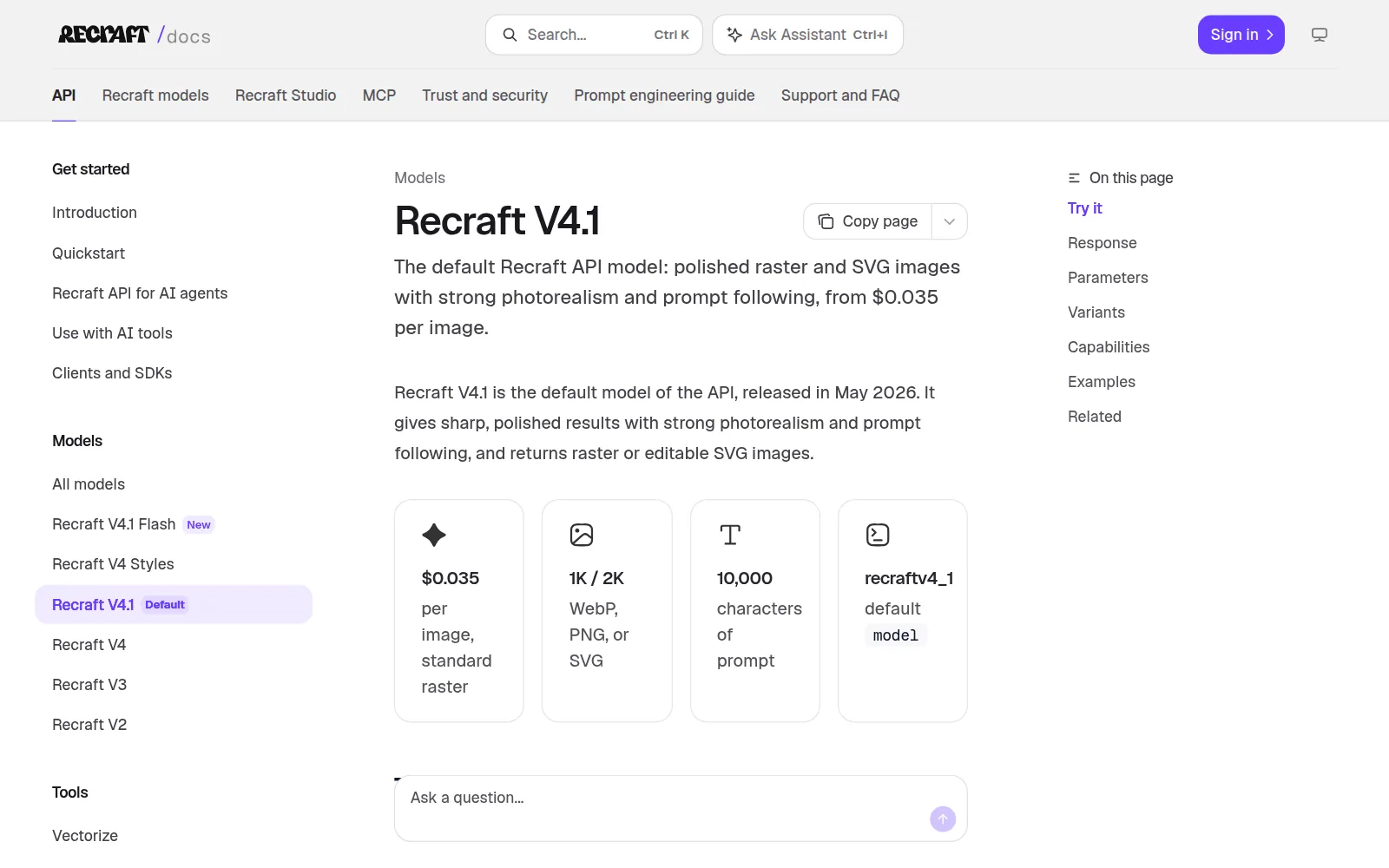This screenshot has width=1389, height=868.
Task: Switch to the Recraft models tab
Action: pyautogui.click(x=155, y=95)
